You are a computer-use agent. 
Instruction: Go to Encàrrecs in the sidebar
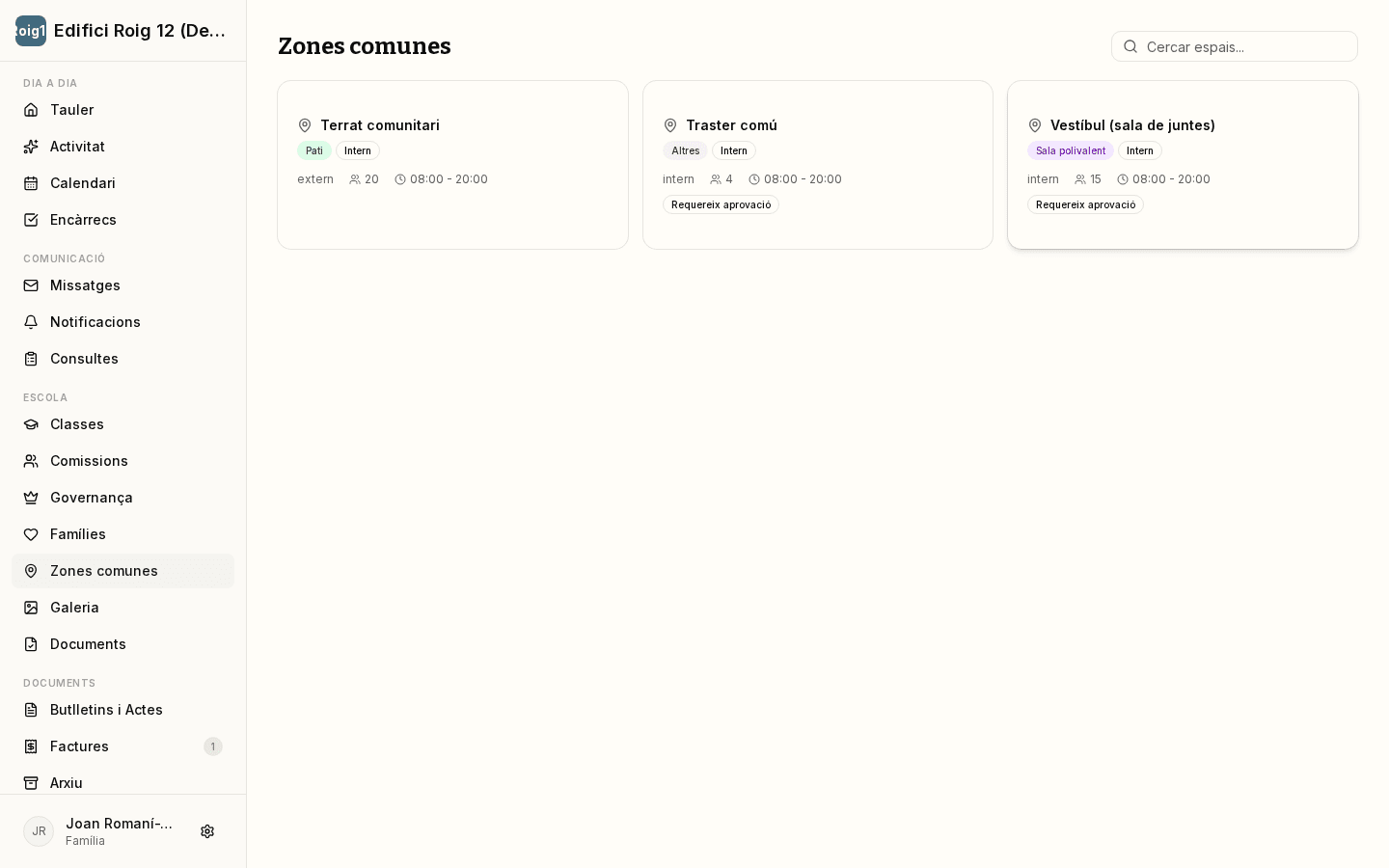click(123, 220)
